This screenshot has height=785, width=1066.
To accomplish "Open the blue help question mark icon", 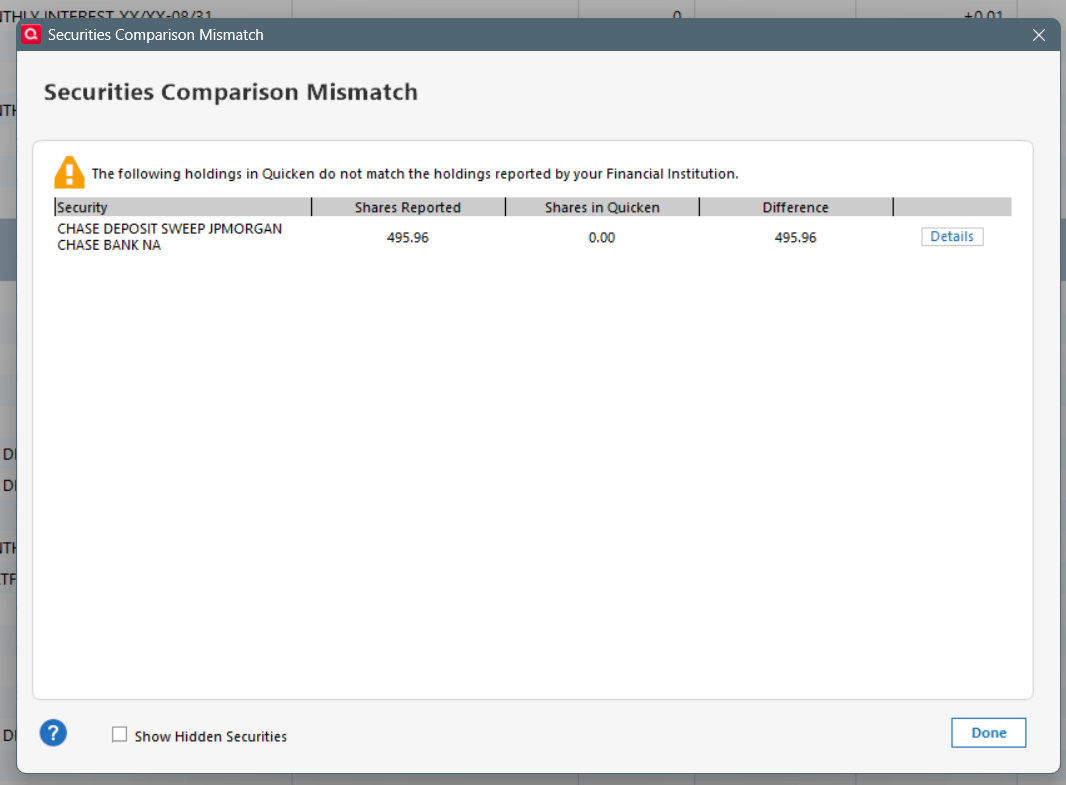I will point(53,733).
